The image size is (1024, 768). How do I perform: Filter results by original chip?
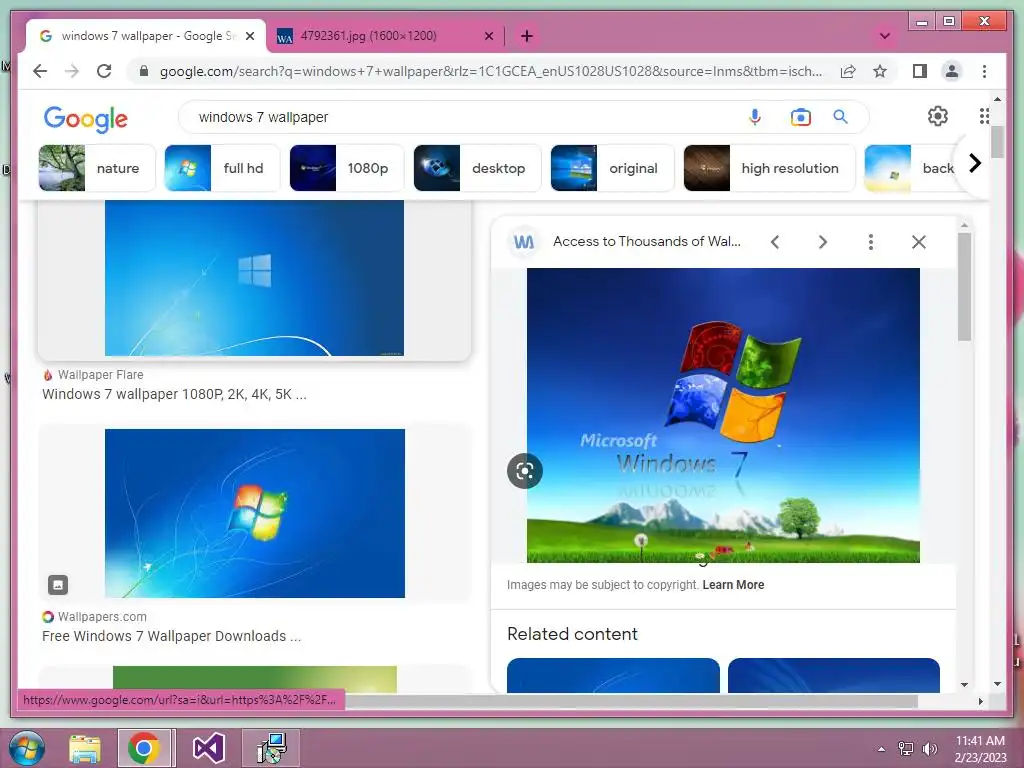611,168
